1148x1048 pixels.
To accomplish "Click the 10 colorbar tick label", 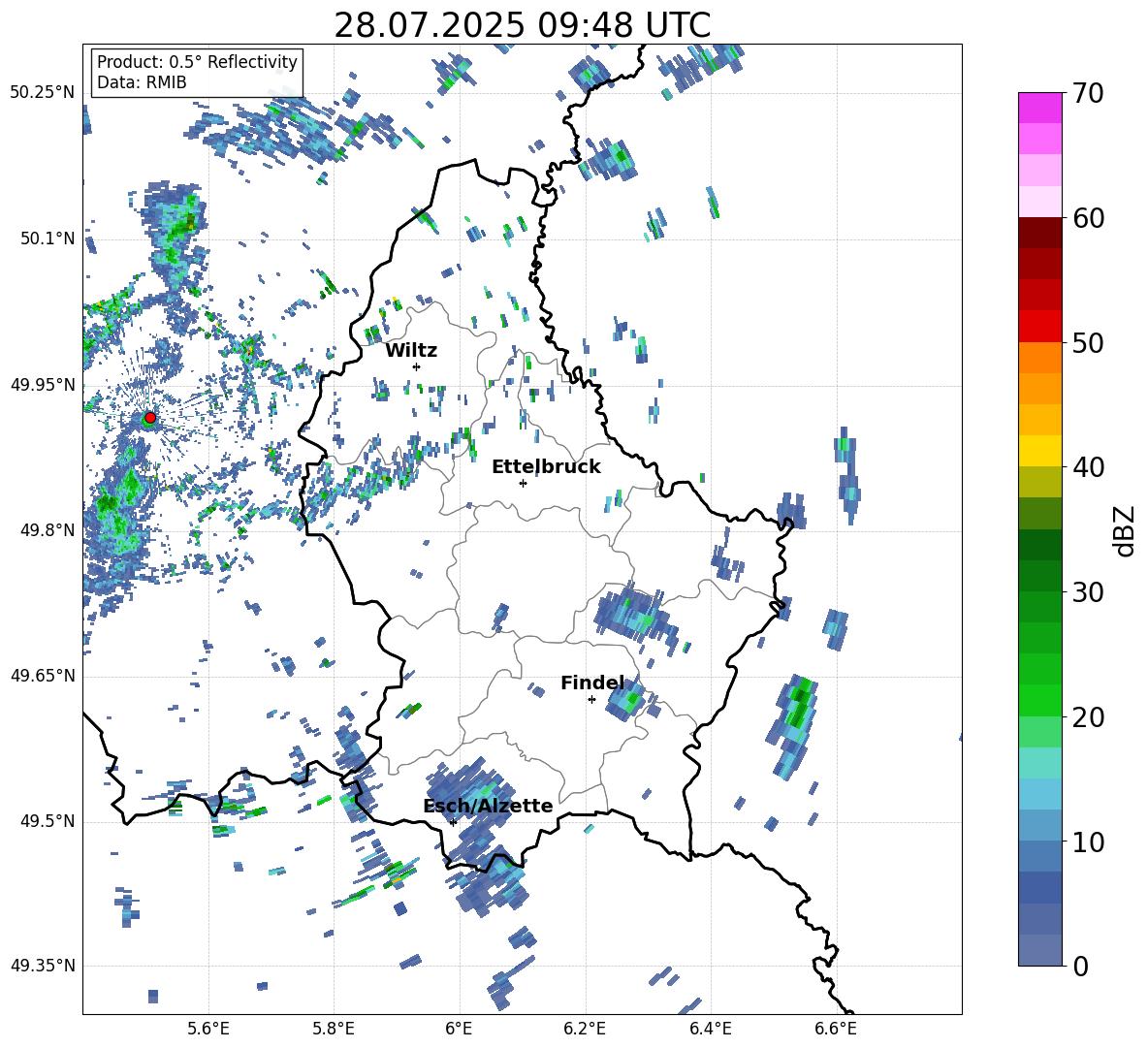I will pos(1088,842).
